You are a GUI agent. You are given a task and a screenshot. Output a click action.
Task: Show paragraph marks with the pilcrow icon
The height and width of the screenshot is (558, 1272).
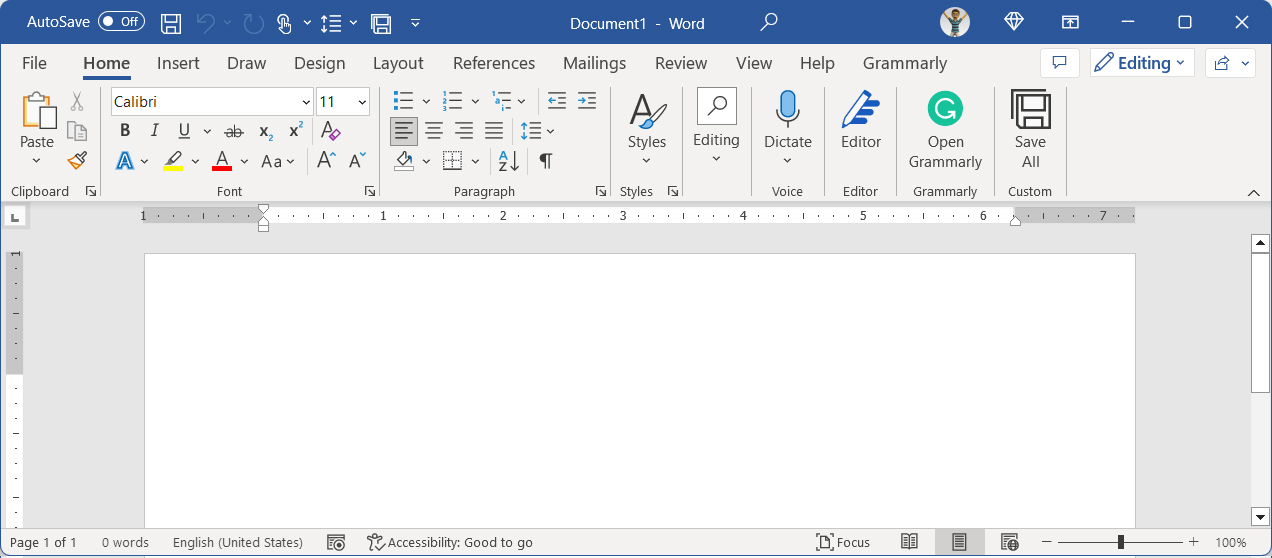[x=545, y=161]
